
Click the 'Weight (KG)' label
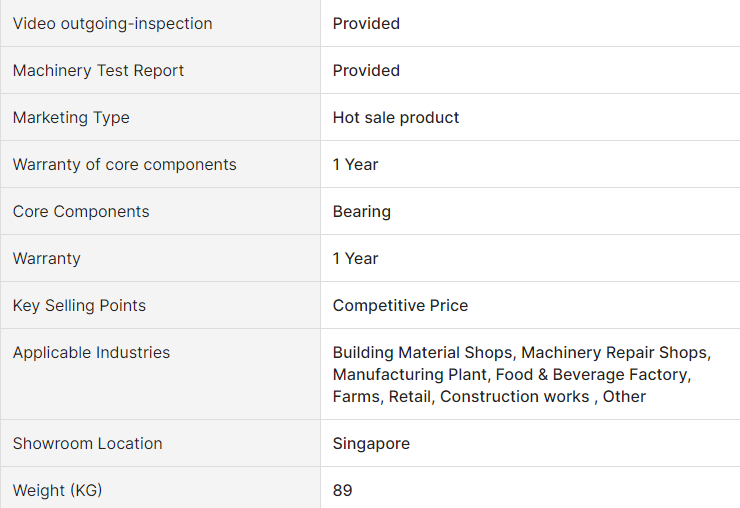(57, 490)
